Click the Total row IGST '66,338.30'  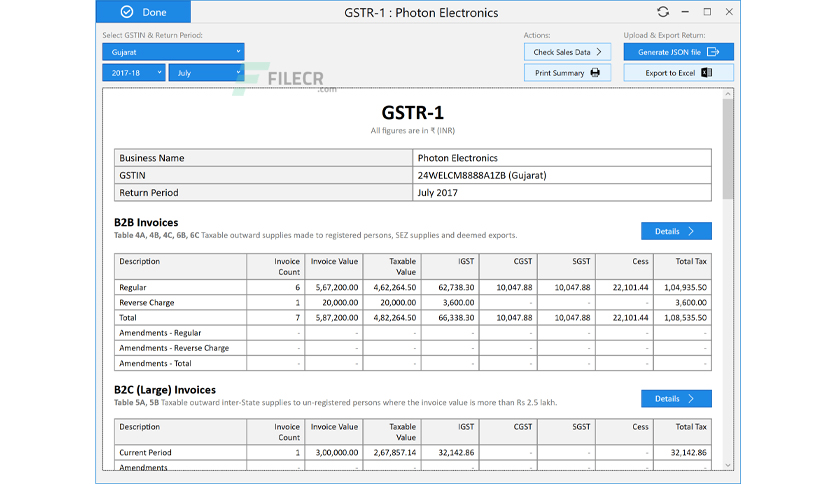point(456,318)
